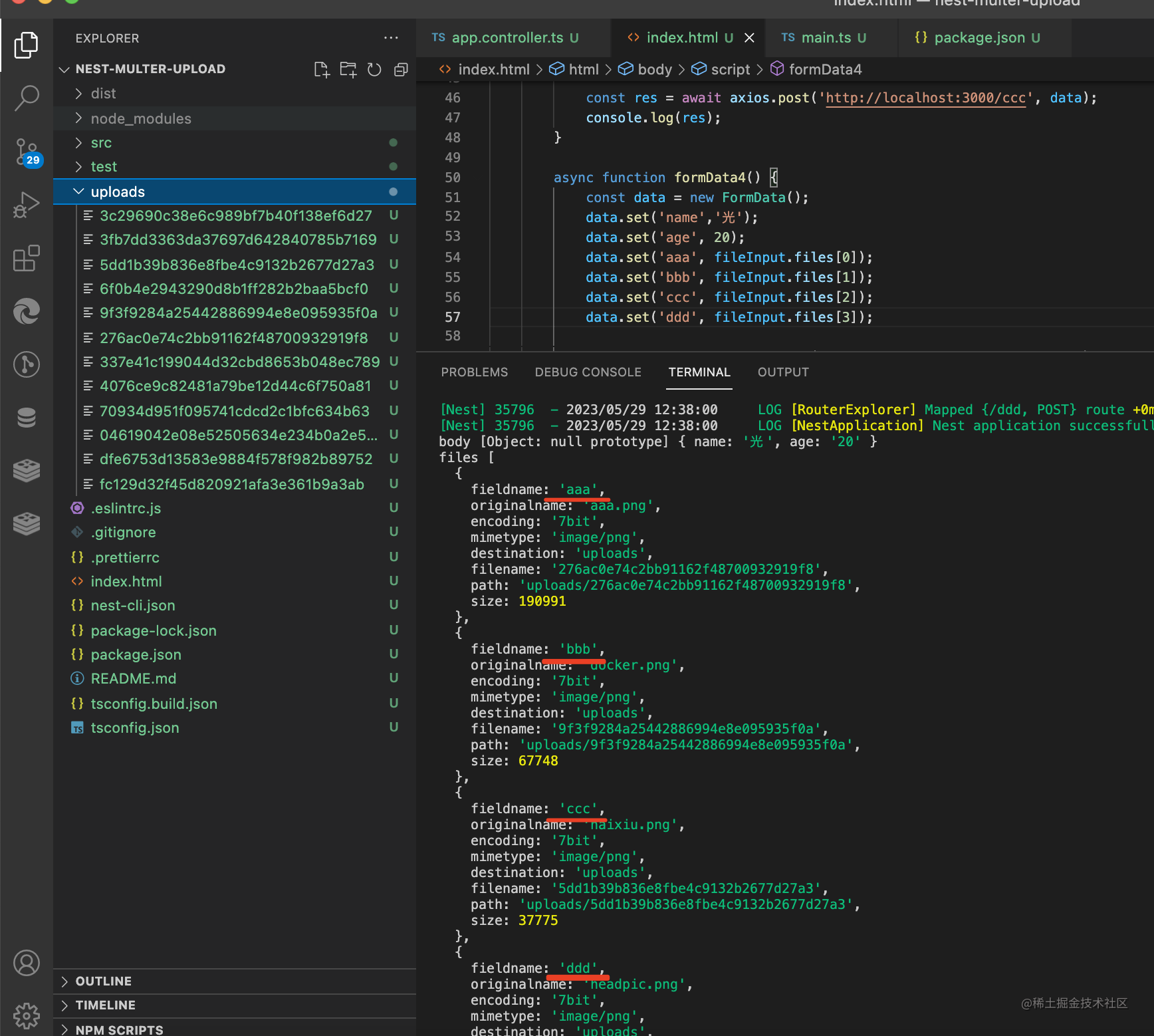Open the Manage gear settings icon
The height and width of the screenshot is (1036, 1154).
(x=27, y=1015)
